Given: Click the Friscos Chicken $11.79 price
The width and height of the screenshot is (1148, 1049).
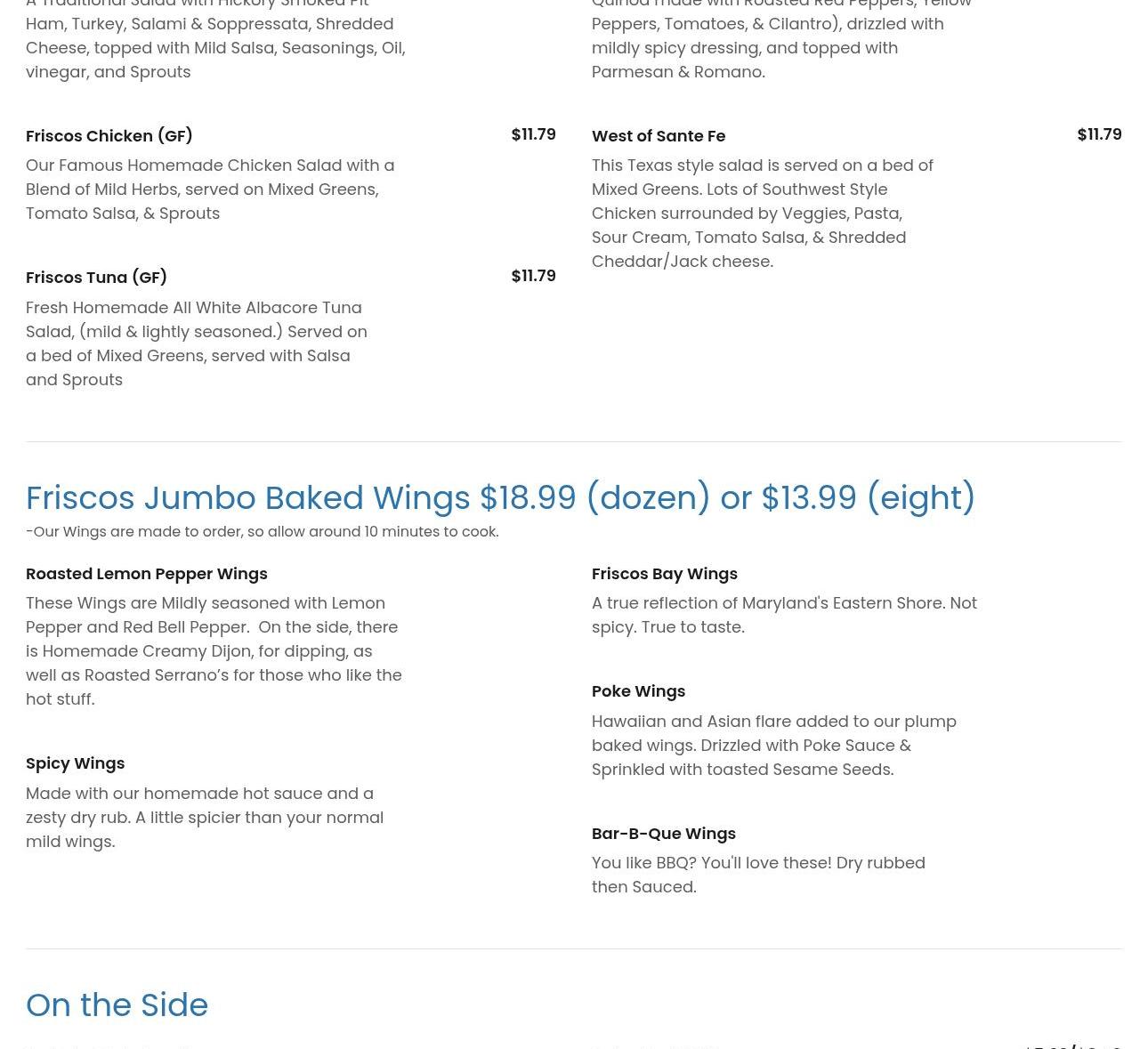Looking at the screenshot, I should pos(533,134).
